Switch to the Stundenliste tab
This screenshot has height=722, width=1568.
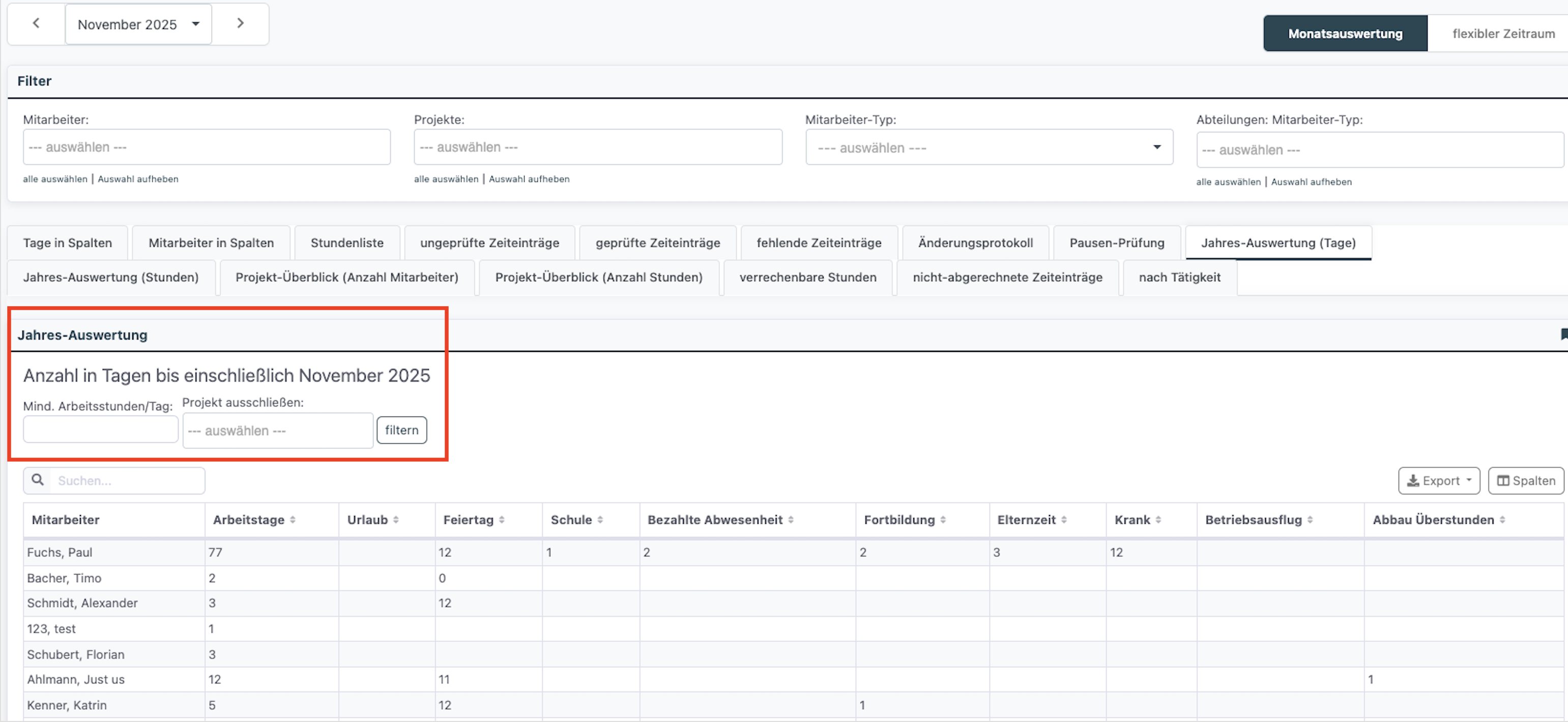(347, 243)
